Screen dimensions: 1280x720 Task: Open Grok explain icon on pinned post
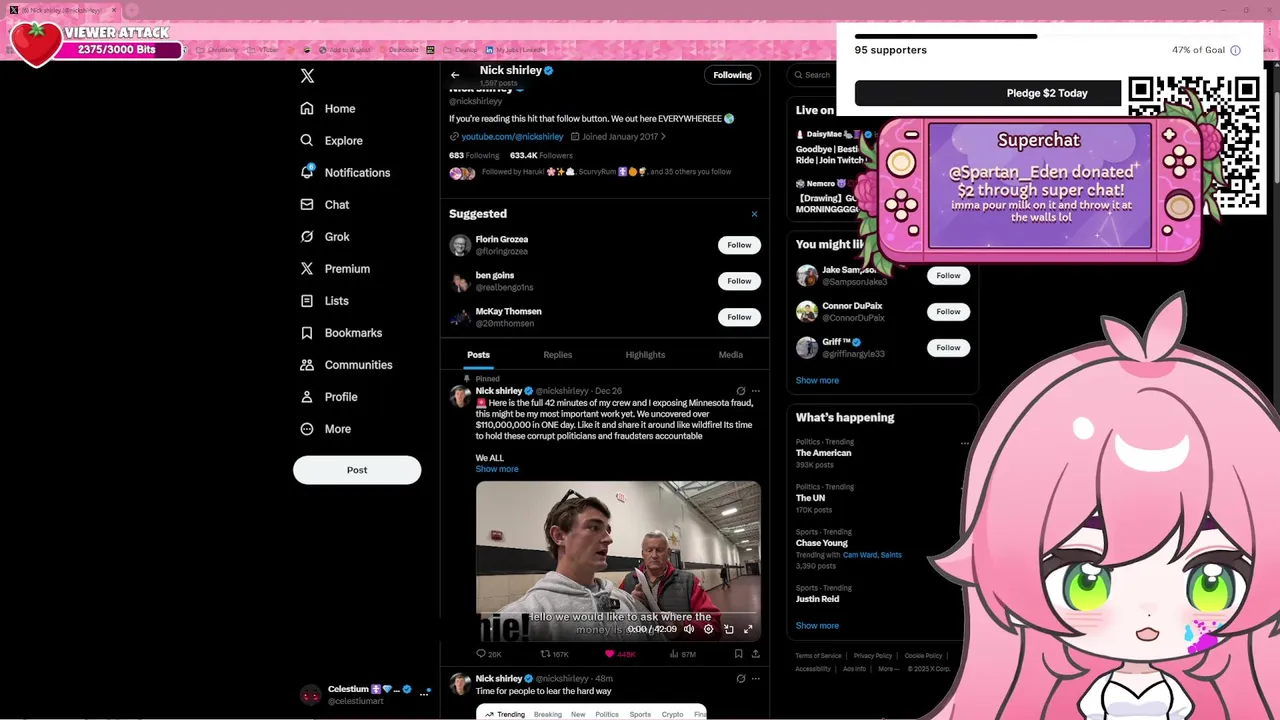pos(741,391)
